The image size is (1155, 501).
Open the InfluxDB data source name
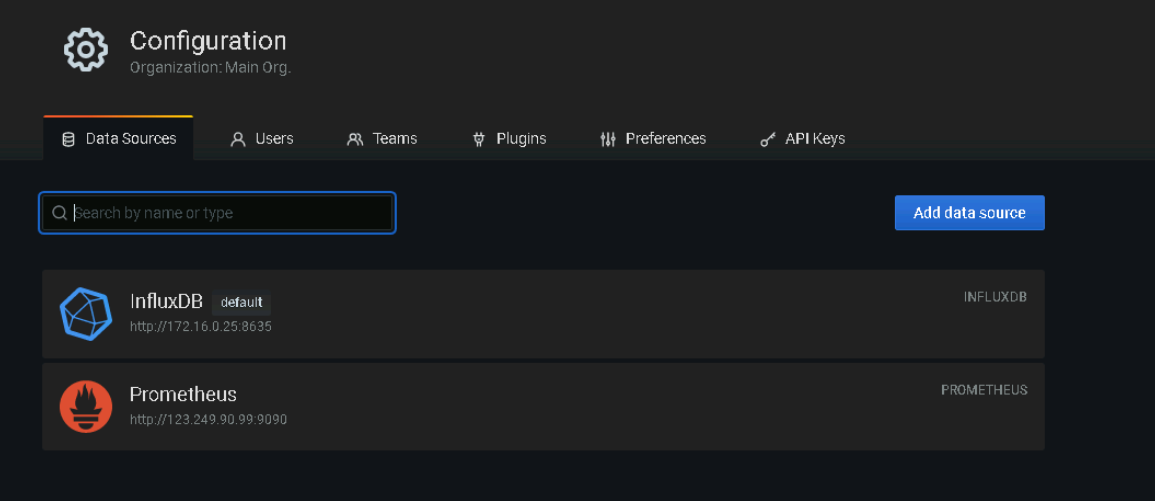[166, 301]
